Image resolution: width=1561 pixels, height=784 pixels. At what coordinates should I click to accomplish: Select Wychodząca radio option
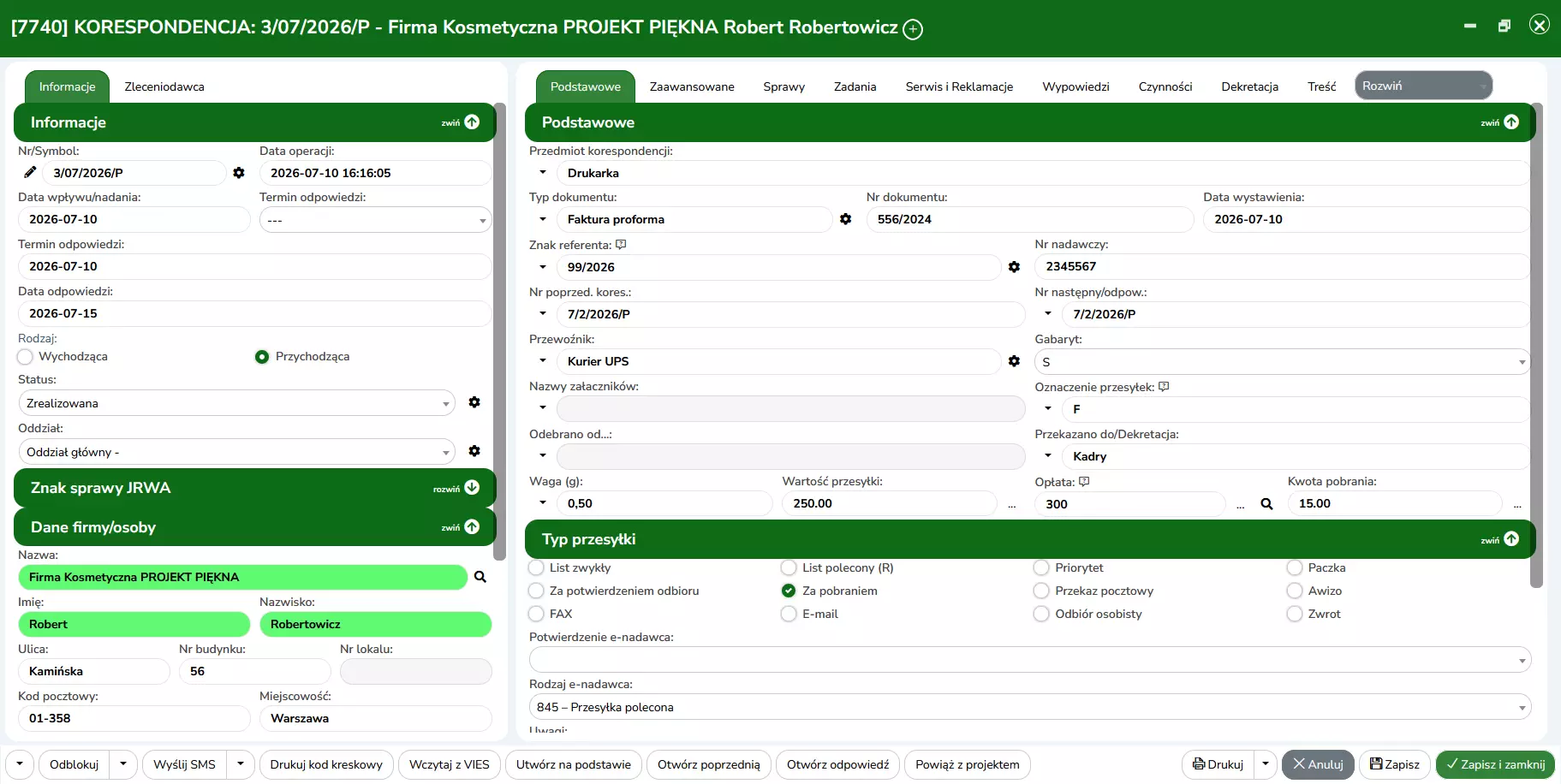click(25, 356)
